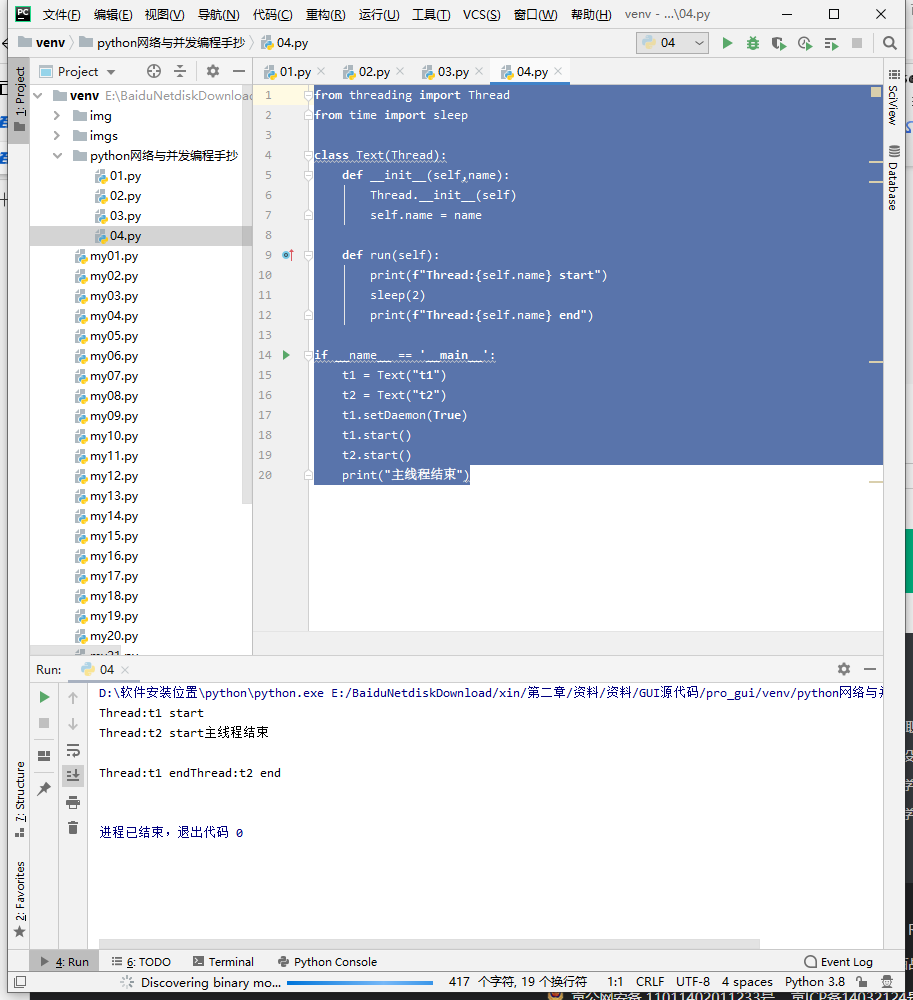The width and height of the screenshot is (913, 1000).
Task: Click the down arrow in the Run panel
Action: 73,724
